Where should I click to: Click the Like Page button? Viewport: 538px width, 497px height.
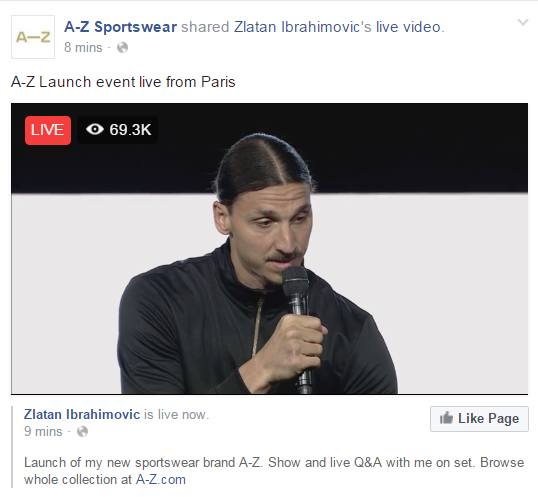point(479,419)
